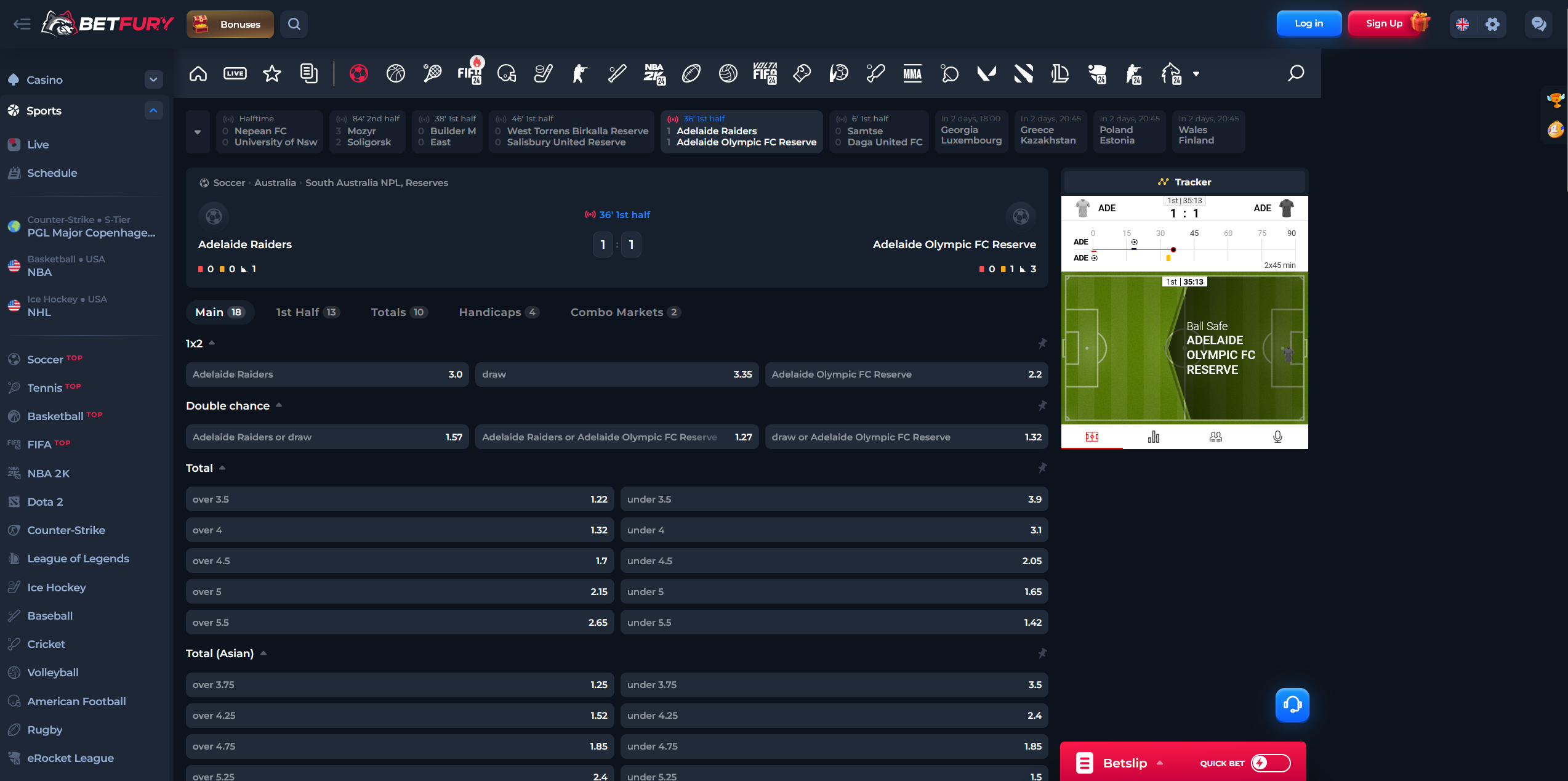Open the sportsbook home icon
This screenshot has width=1568, height=781.
click(198, 74)
